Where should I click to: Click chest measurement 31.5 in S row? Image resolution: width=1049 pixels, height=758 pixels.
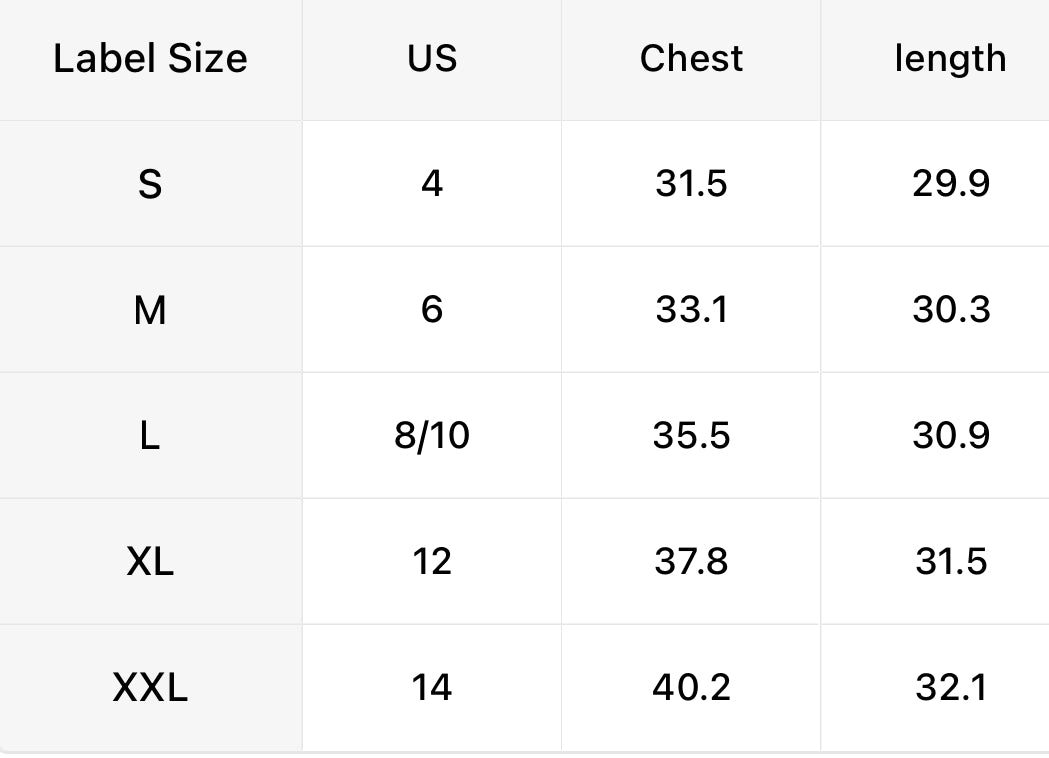(691, 184)
